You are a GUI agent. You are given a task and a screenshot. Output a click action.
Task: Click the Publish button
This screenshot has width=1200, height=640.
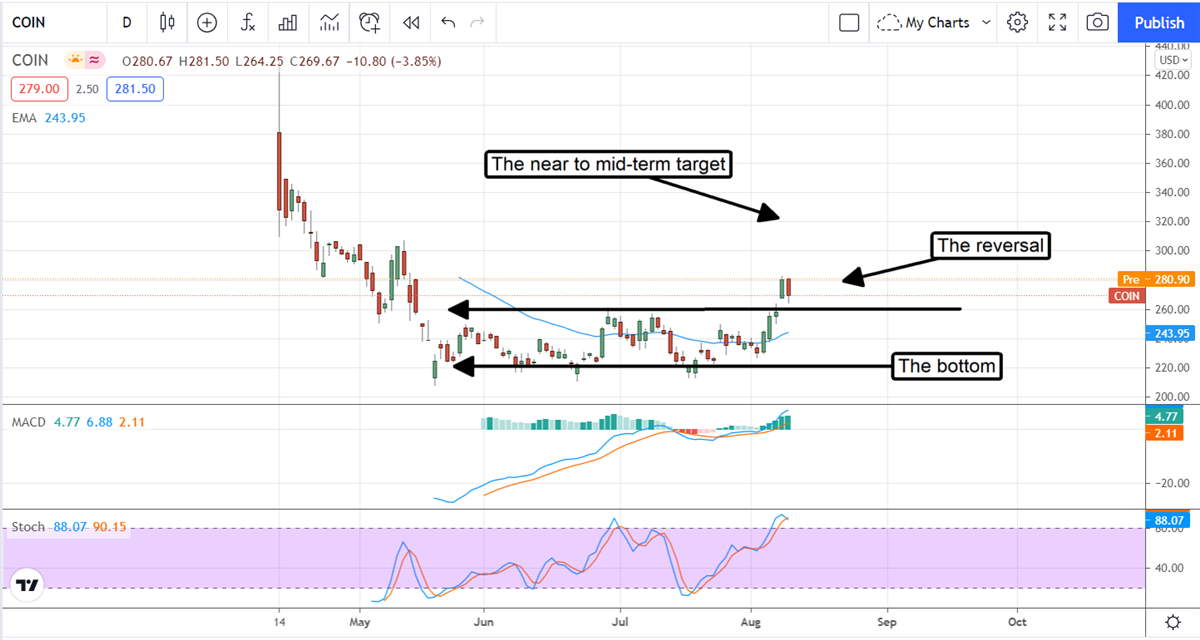tap(1159, 22)
